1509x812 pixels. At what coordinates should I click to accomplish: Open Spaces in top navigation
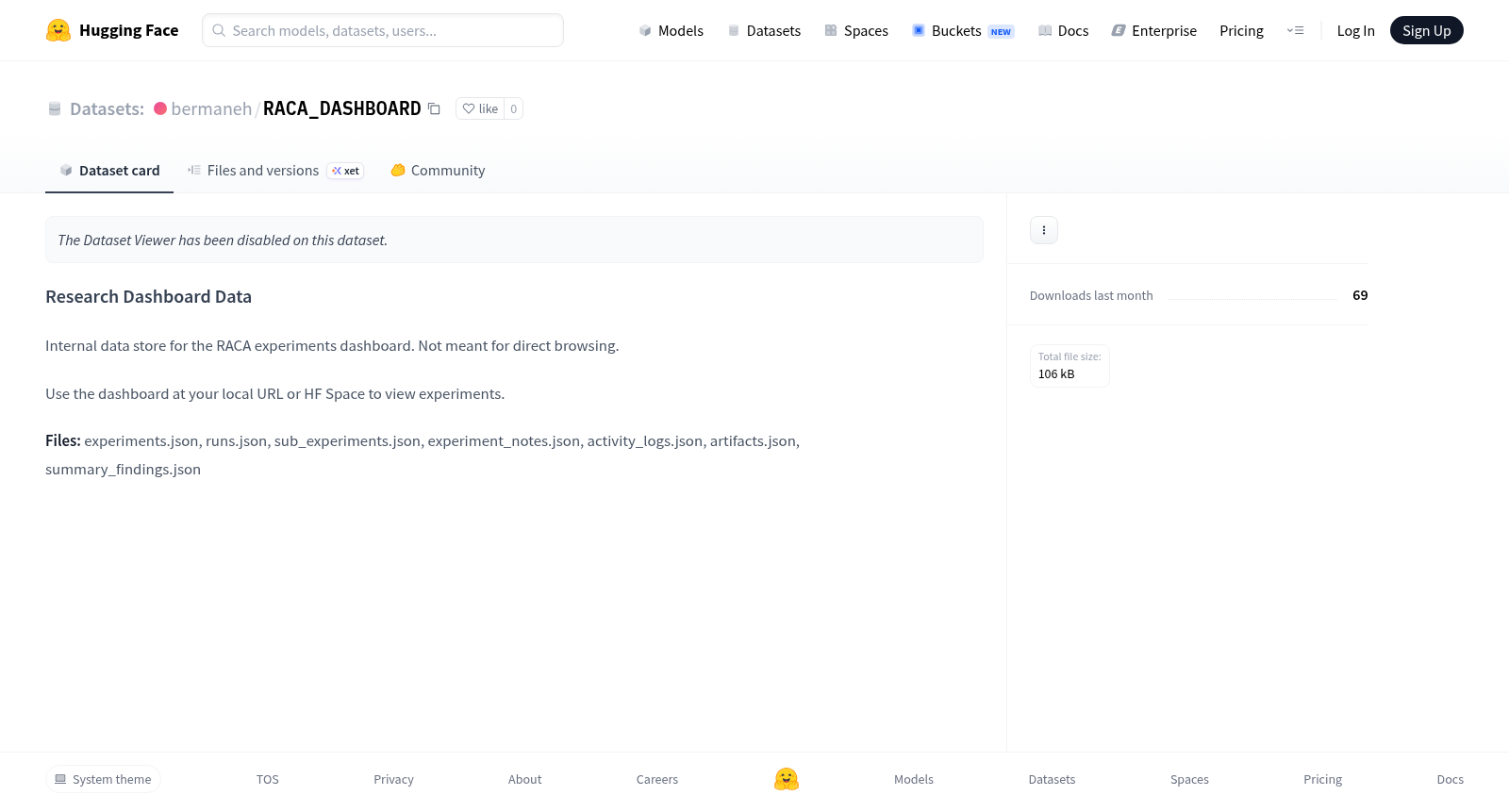(x=856, y=30)
